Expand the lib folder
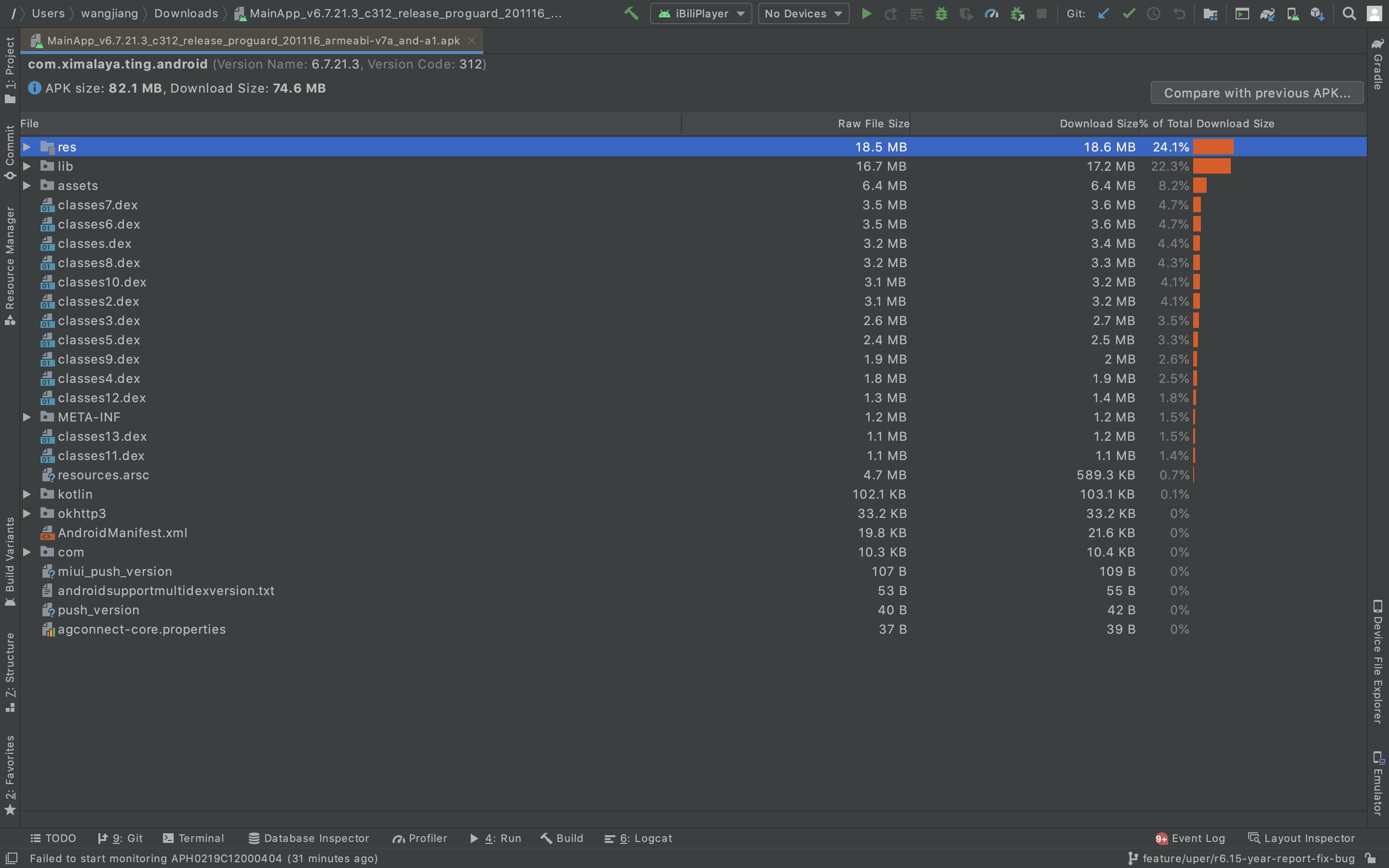Screen dimensions: 1389x868 point(27,166)
